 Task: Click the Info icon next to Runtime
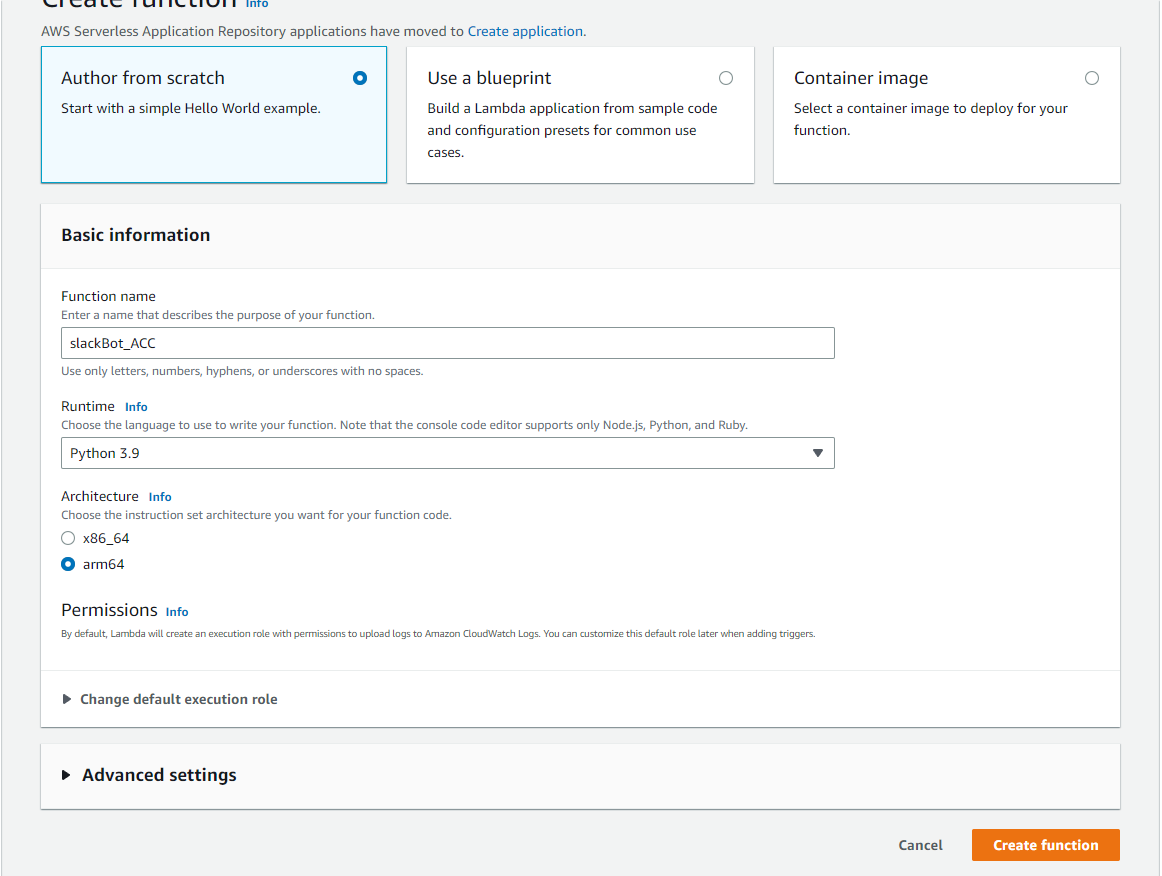136,406
